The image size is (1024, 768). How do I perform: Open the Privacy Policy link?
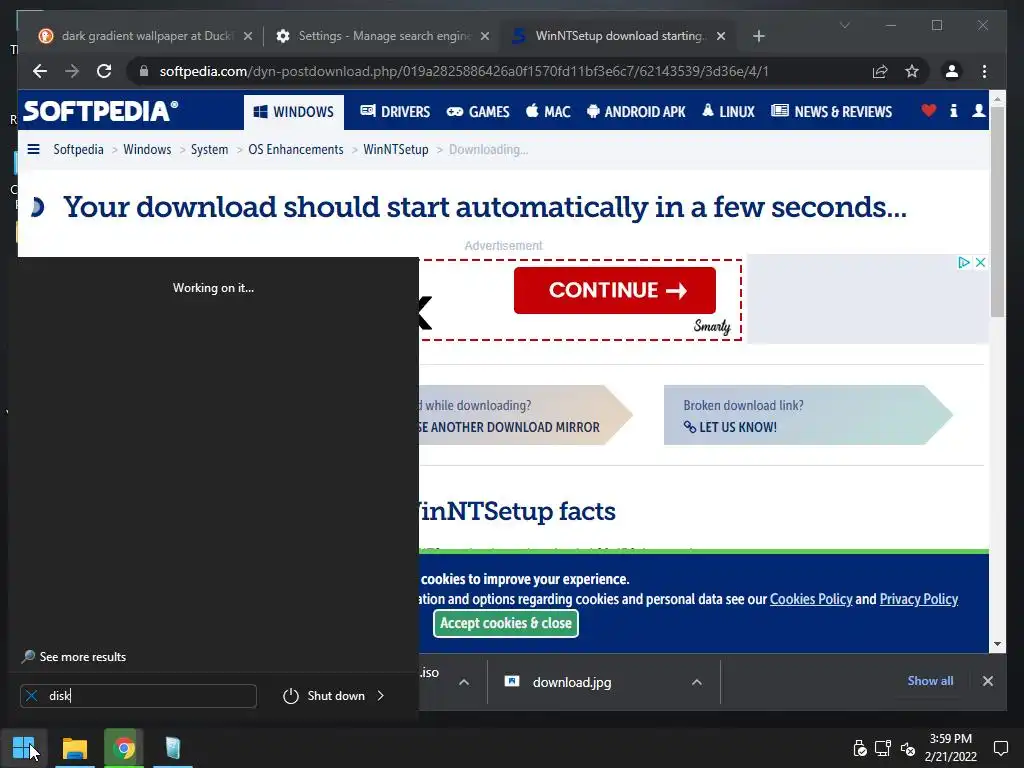(x=919, y=599)
